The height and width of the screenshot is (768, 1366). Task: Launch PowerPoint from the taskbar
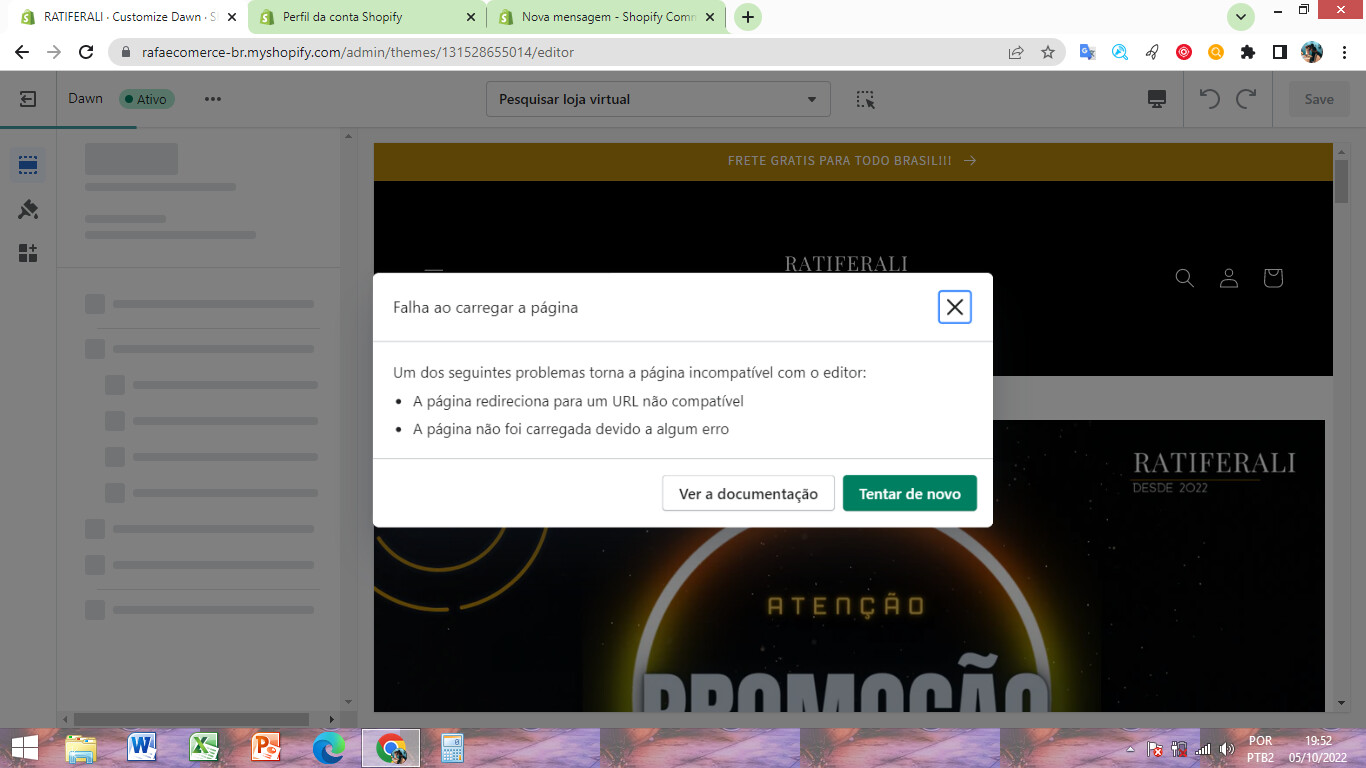pos(267,748)
